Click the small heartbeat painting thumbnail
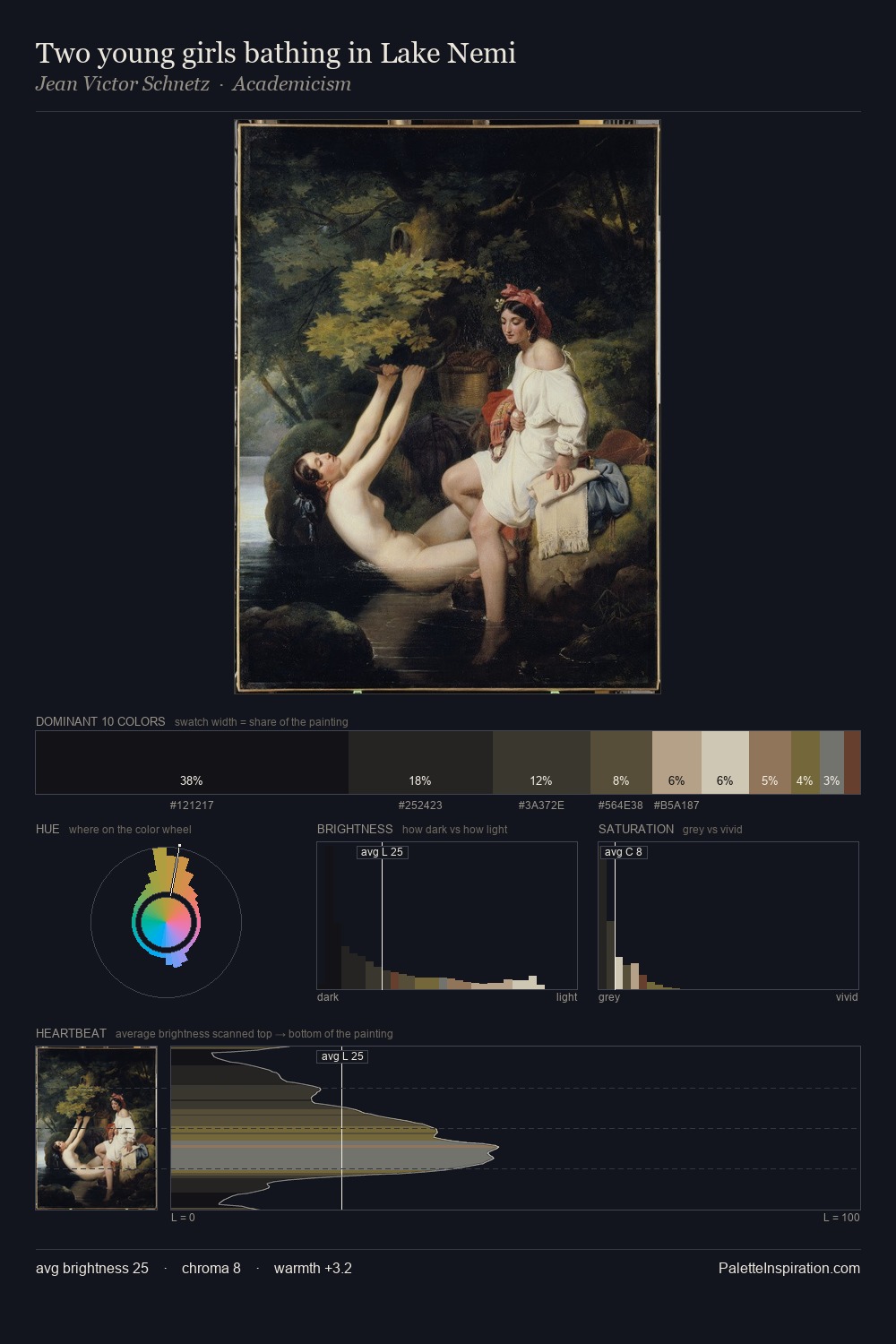Screen dimensions: 896x1344 (x=97, y=1128)
